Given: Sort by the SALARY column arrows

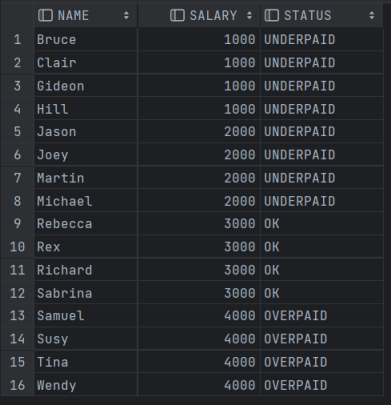Looking at the screenshot, I should coord(249,15).
